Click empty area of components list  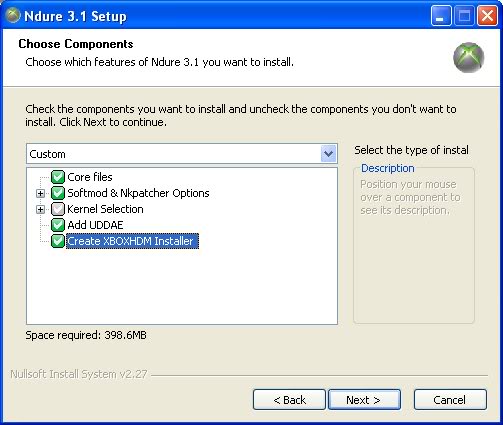(x=182, y=287)
